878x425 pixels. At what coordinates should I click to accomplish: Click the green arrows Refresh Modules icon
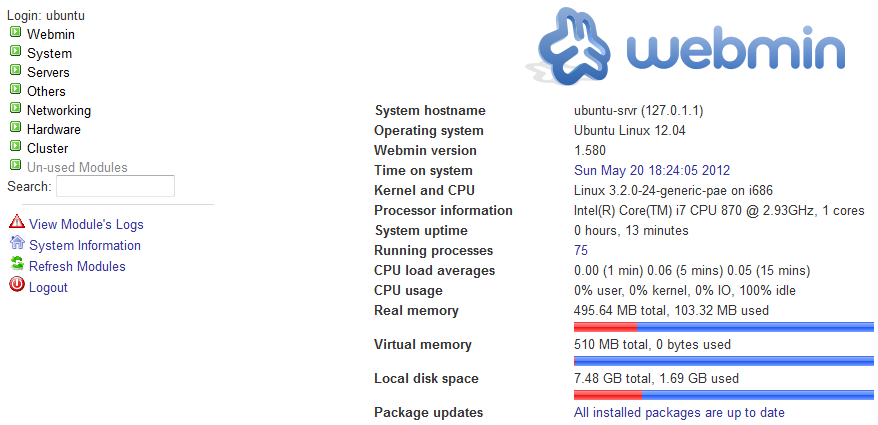(17, 264)
